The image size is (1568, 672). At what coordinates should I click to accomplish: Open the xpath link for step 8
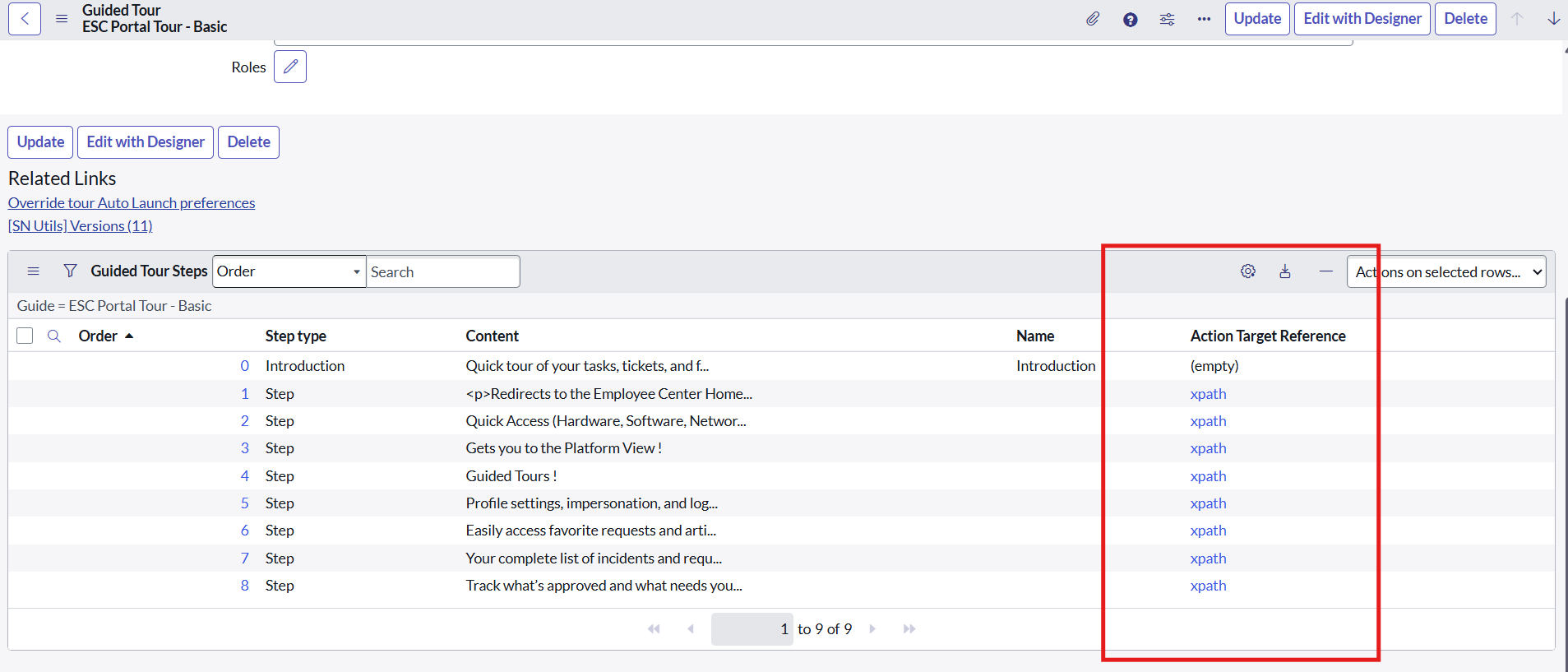1208,586
